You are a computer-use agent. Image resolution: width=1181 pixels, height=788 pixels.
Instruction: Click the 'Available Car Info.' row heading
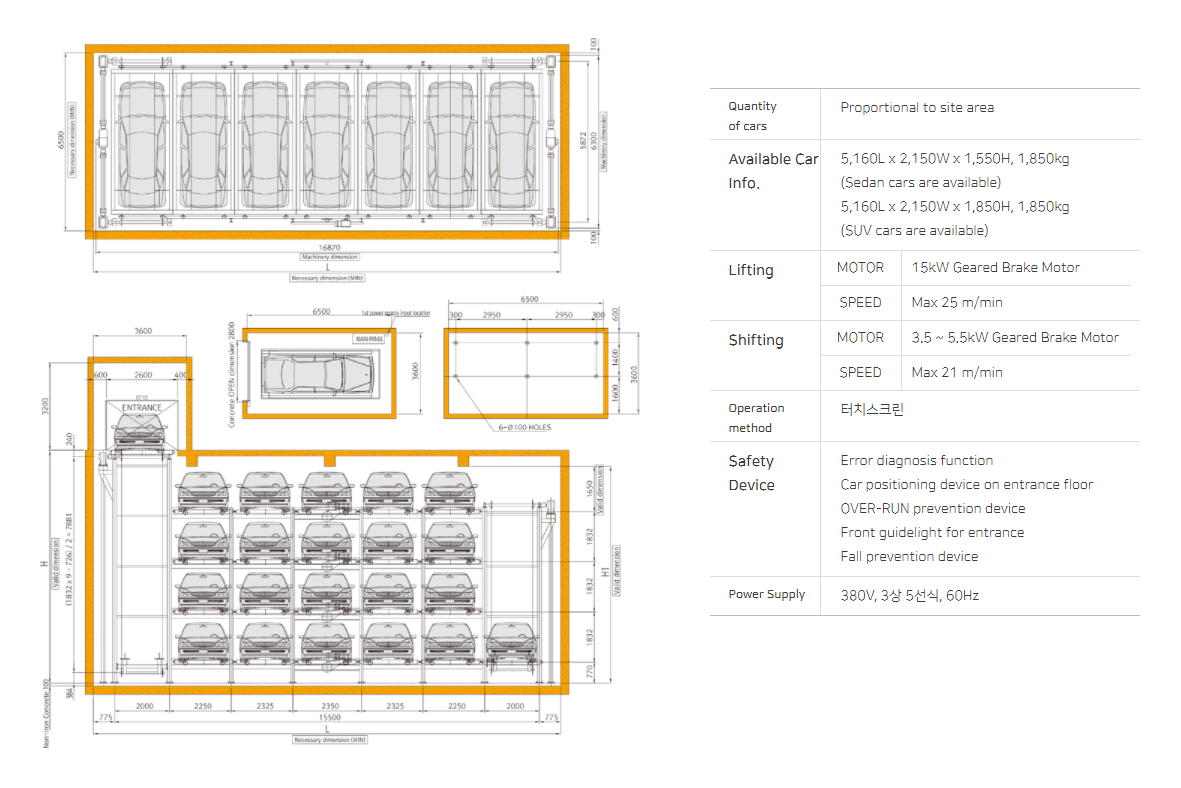(772, 171)
